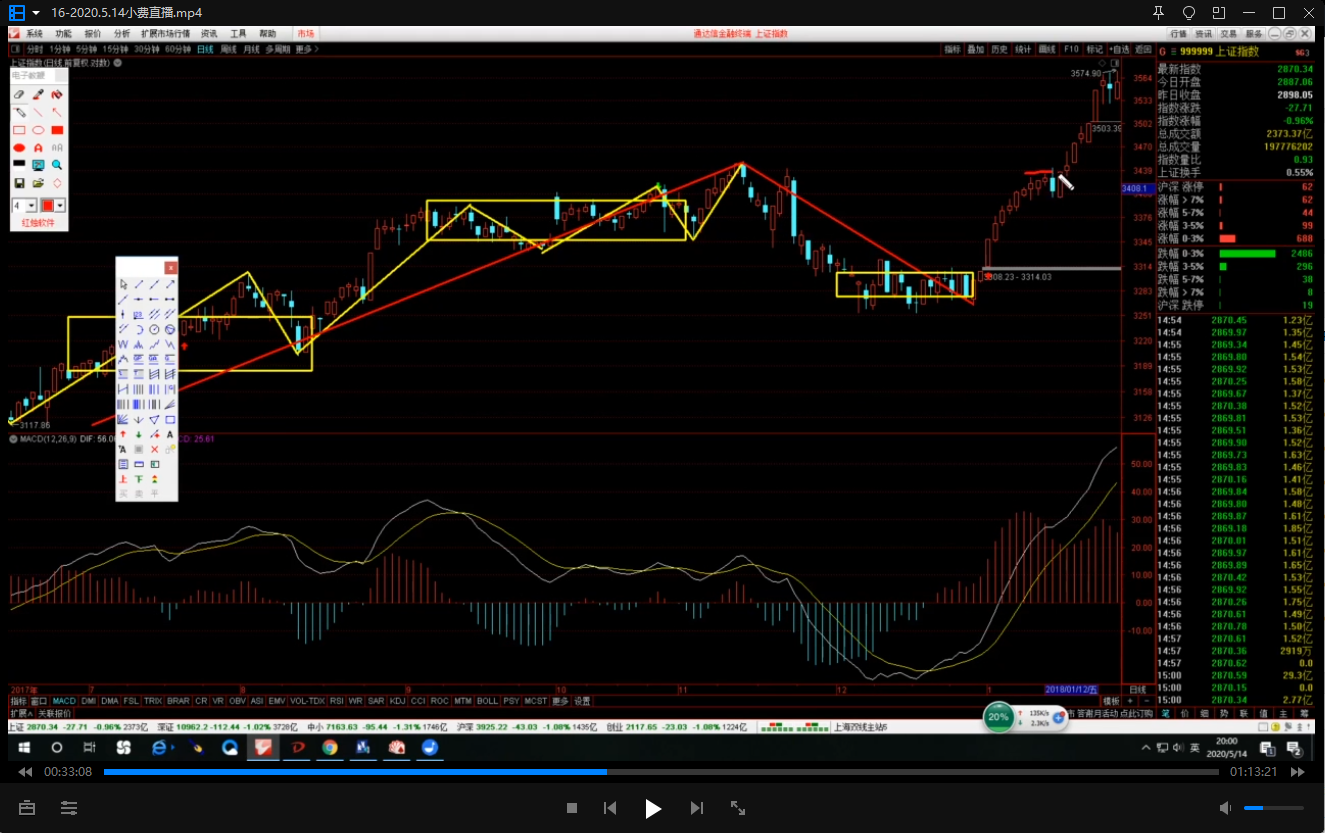Open the playlist panel icon at bottom-left

click(27, 807)
